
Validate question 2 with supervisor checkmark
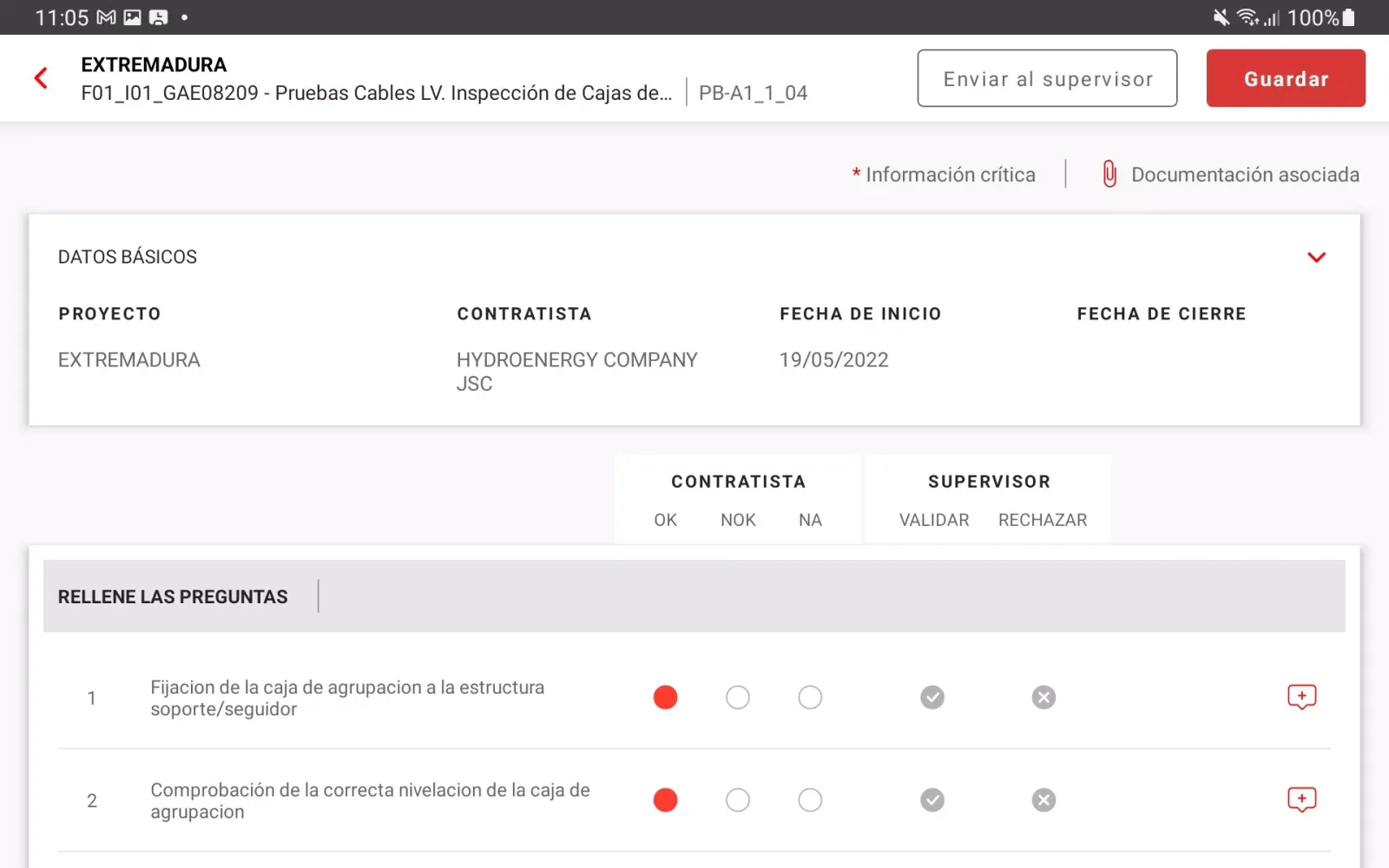point(932,799)
